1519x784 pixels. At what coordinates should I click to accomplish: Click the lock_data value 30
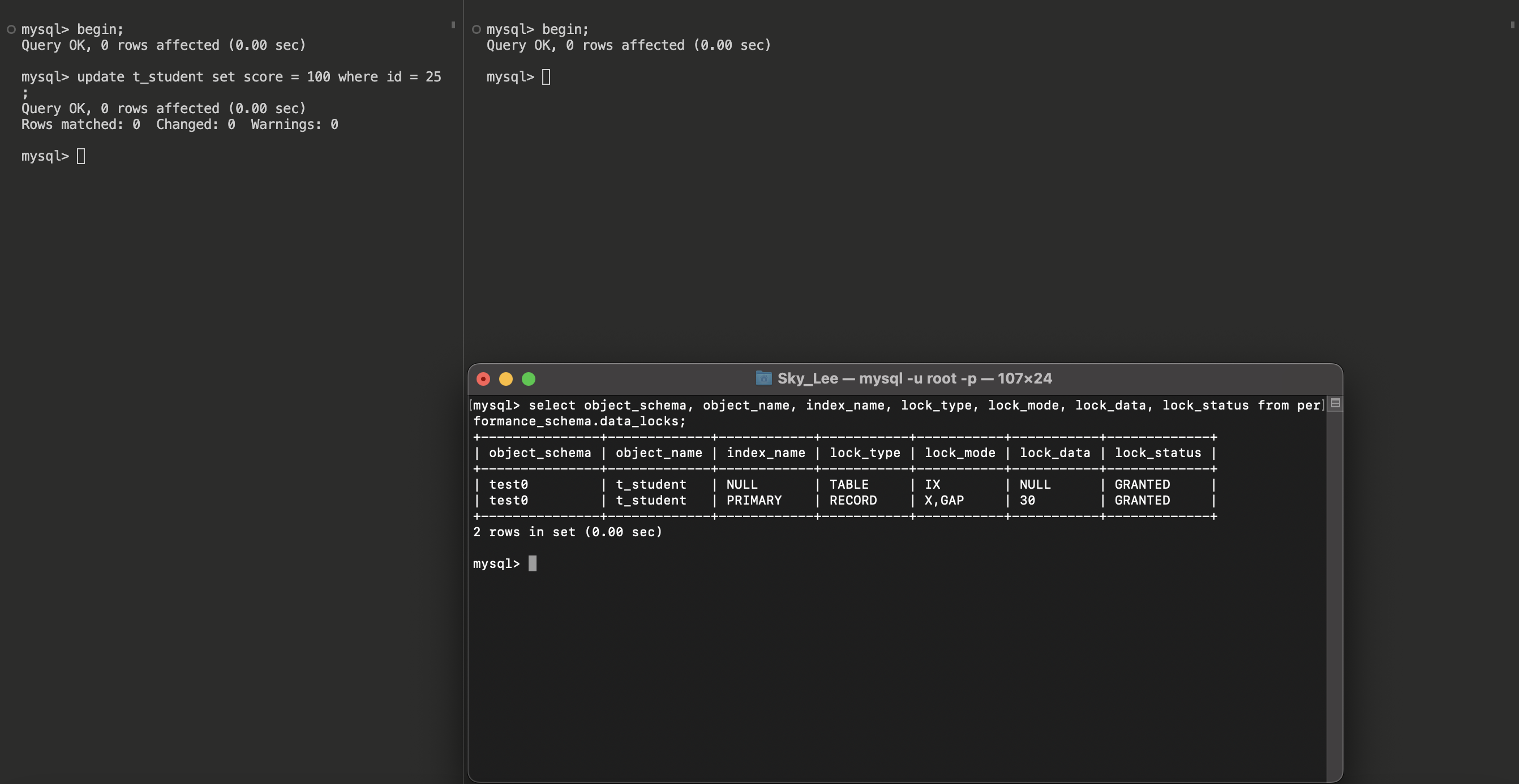click(x=1027, y=501)
